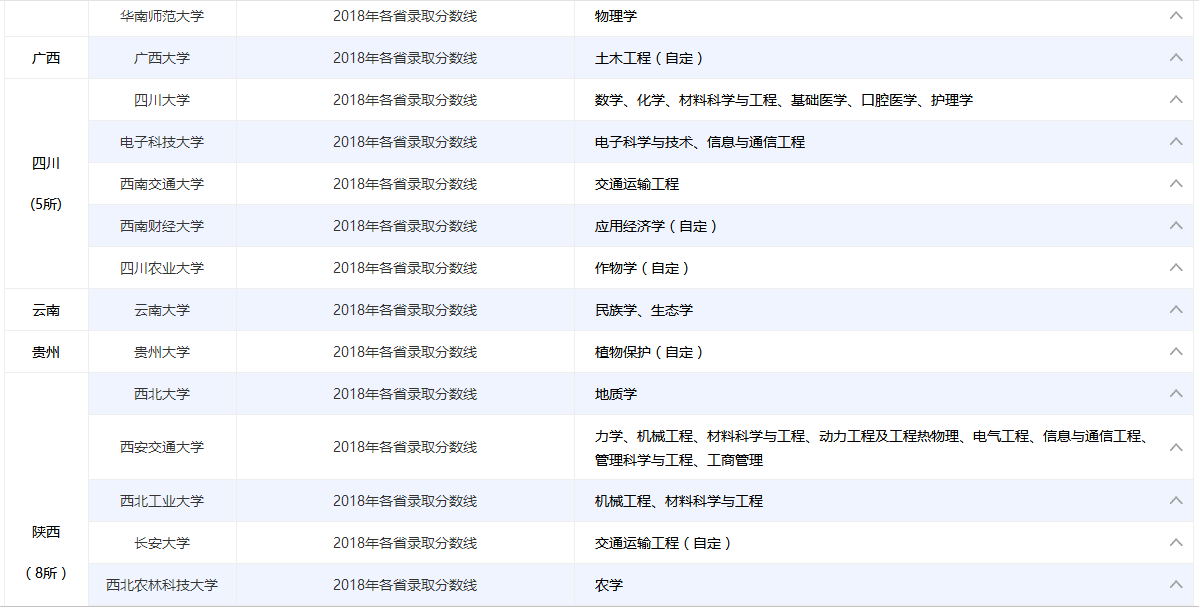This screenshot has width=1199, height=610.
Task: Open 广西大学 2018年各省录取分数线 link
Action: click(405, 58)
